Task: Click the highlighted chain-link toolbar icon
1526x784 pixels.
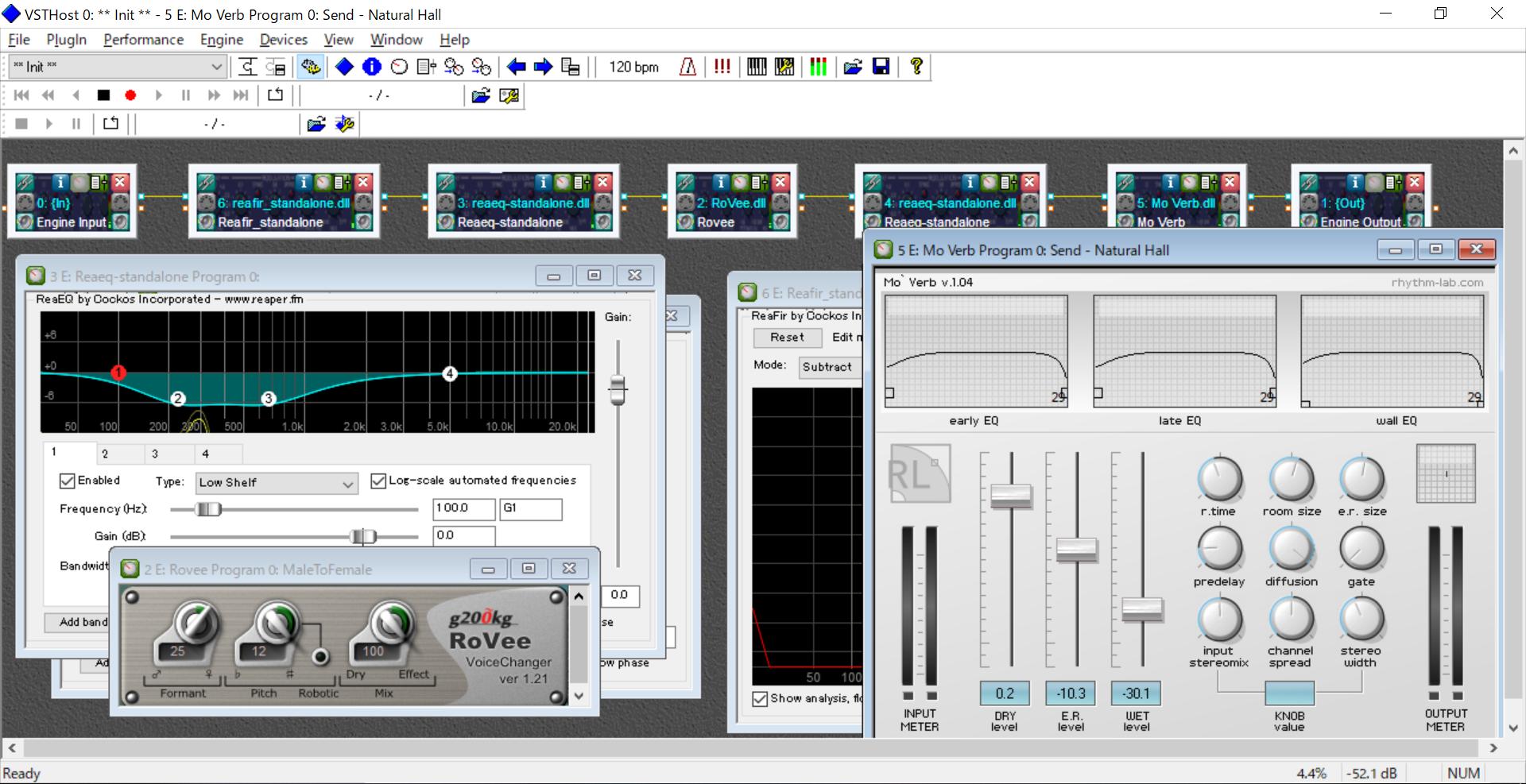Action: (311, 67)
